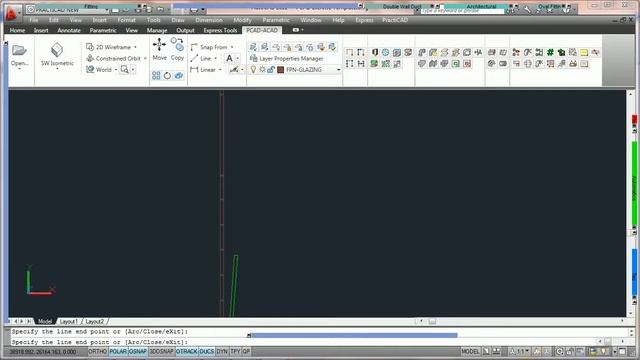
Task: Select the Rotate tool icon
Action: click(x=167, y=76)
